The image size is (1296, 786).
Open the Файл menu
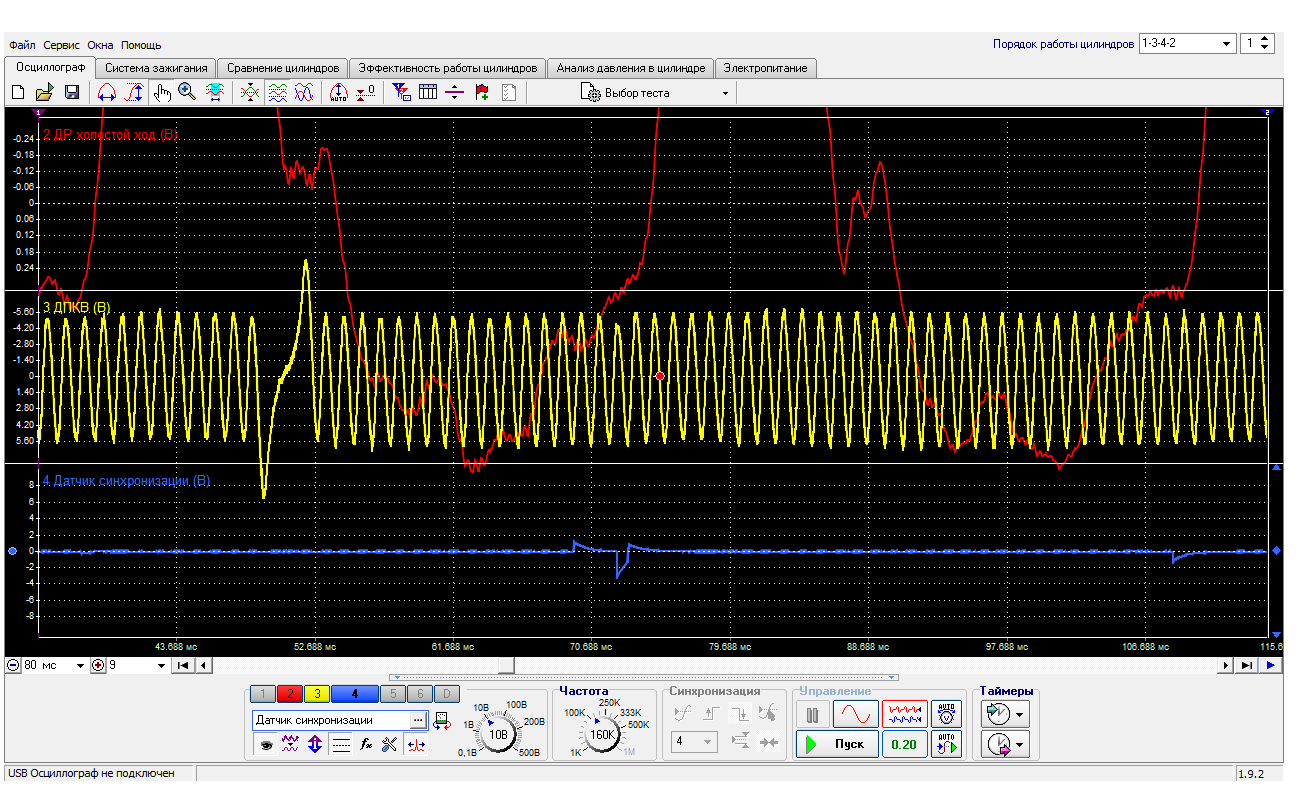click(22, 45)
